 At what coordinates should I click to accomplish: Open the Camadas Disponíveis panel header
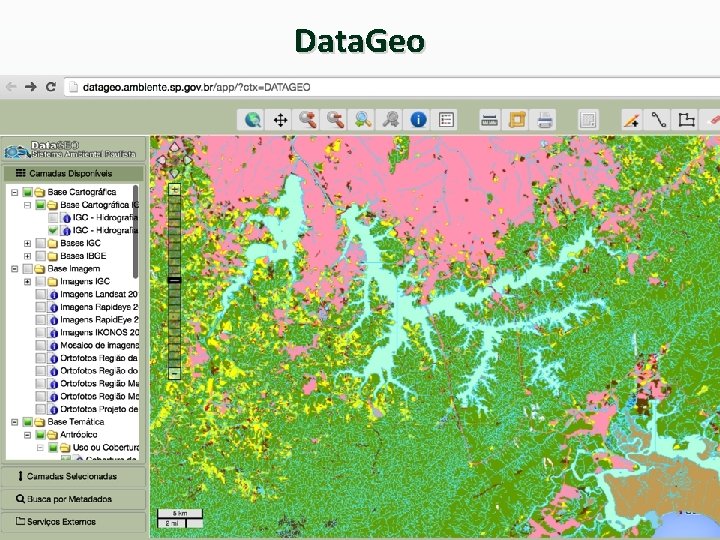click(73, 173)
